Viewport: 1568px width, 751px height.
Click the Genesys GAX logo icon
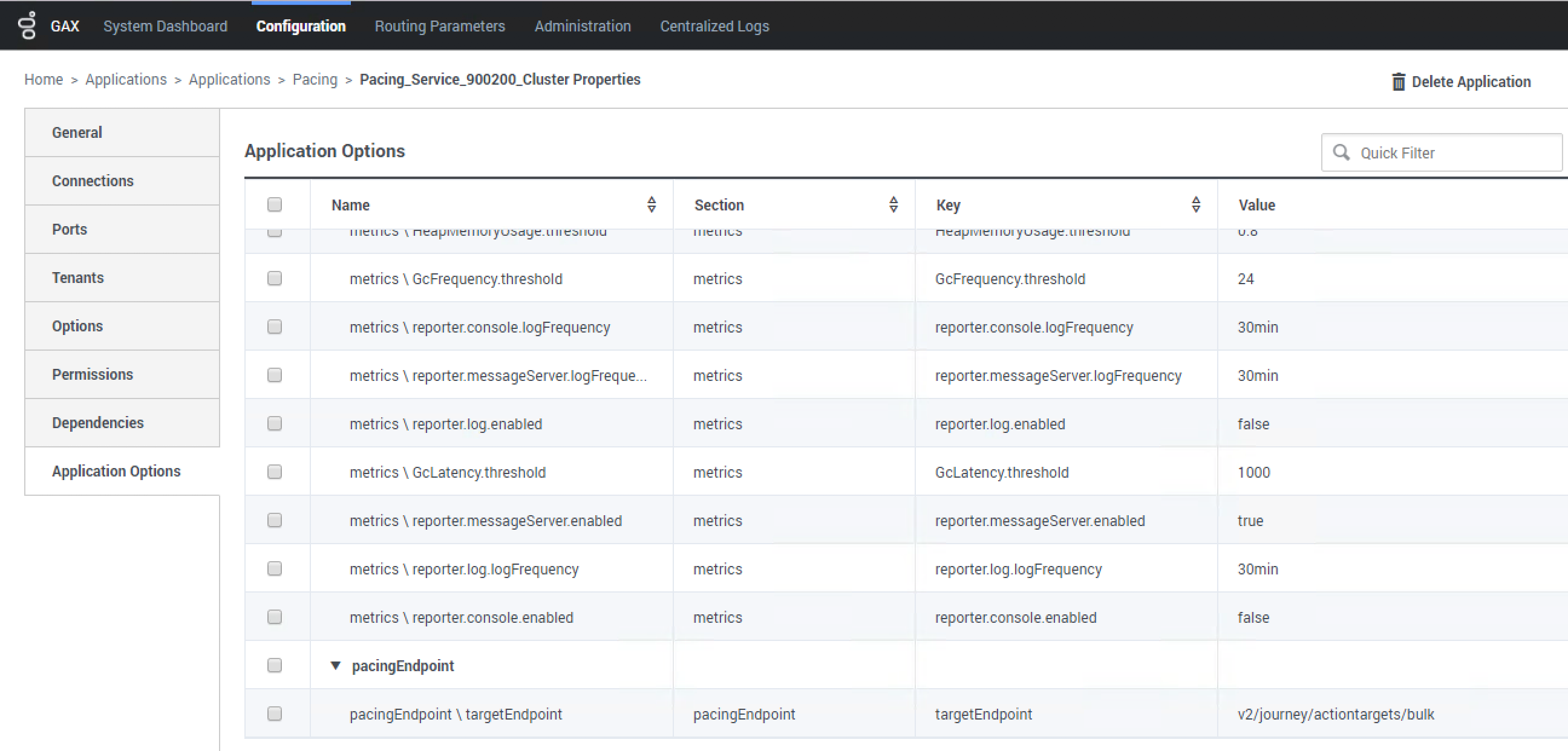(27, 25)
